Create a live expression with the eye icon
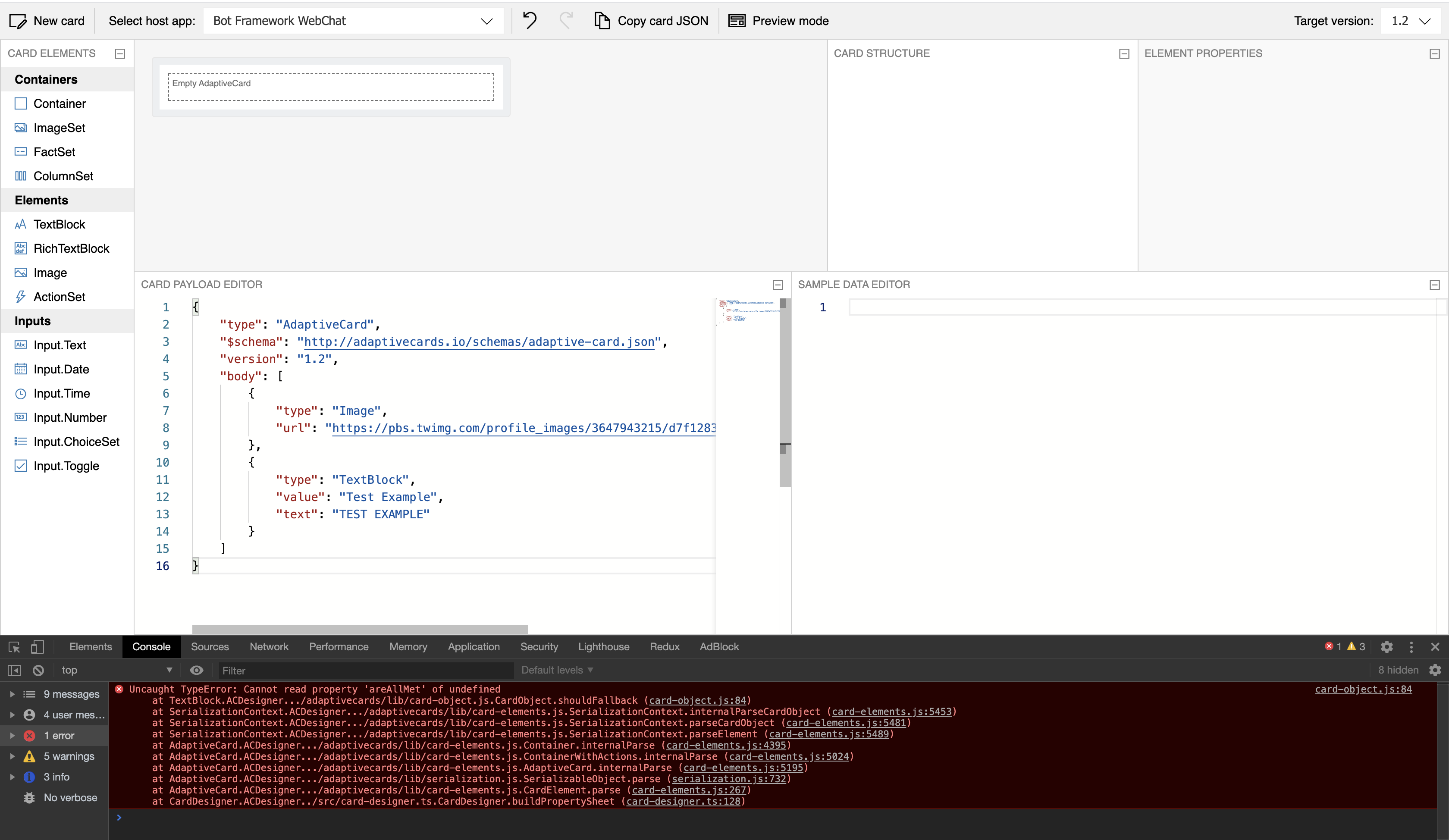1449x840 pixels. click(x=197, y=670)
